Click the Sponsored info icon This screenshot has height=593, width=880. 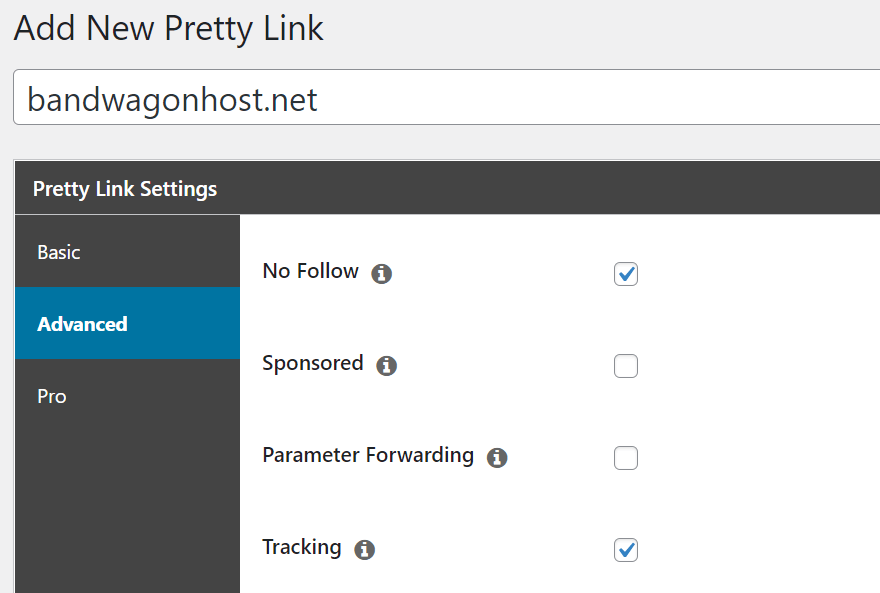pos(386,366)
